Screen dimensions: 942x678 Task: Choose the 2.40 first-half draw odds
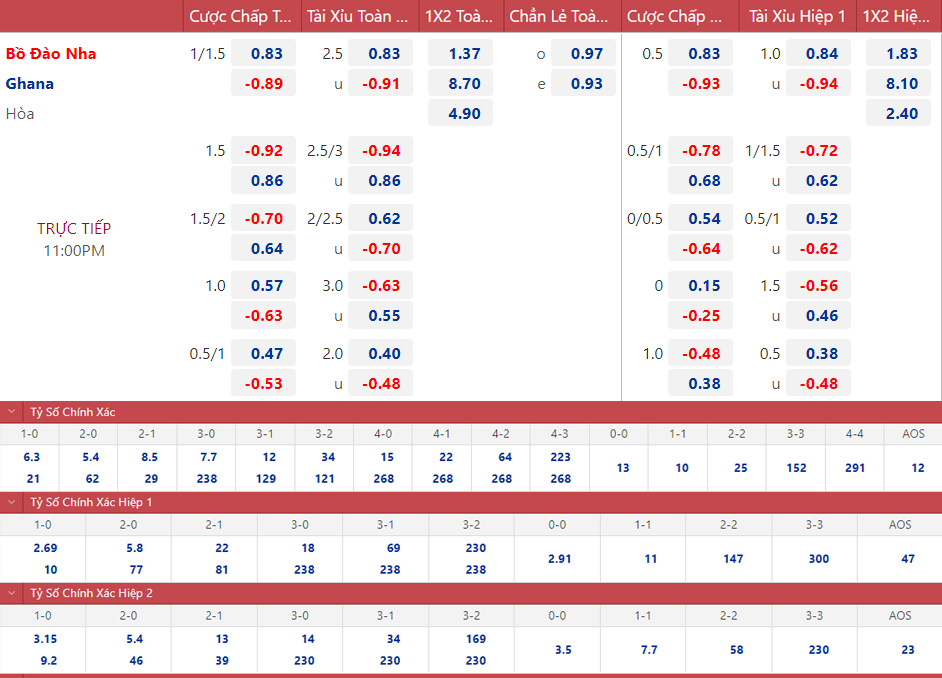pos(898,114)
